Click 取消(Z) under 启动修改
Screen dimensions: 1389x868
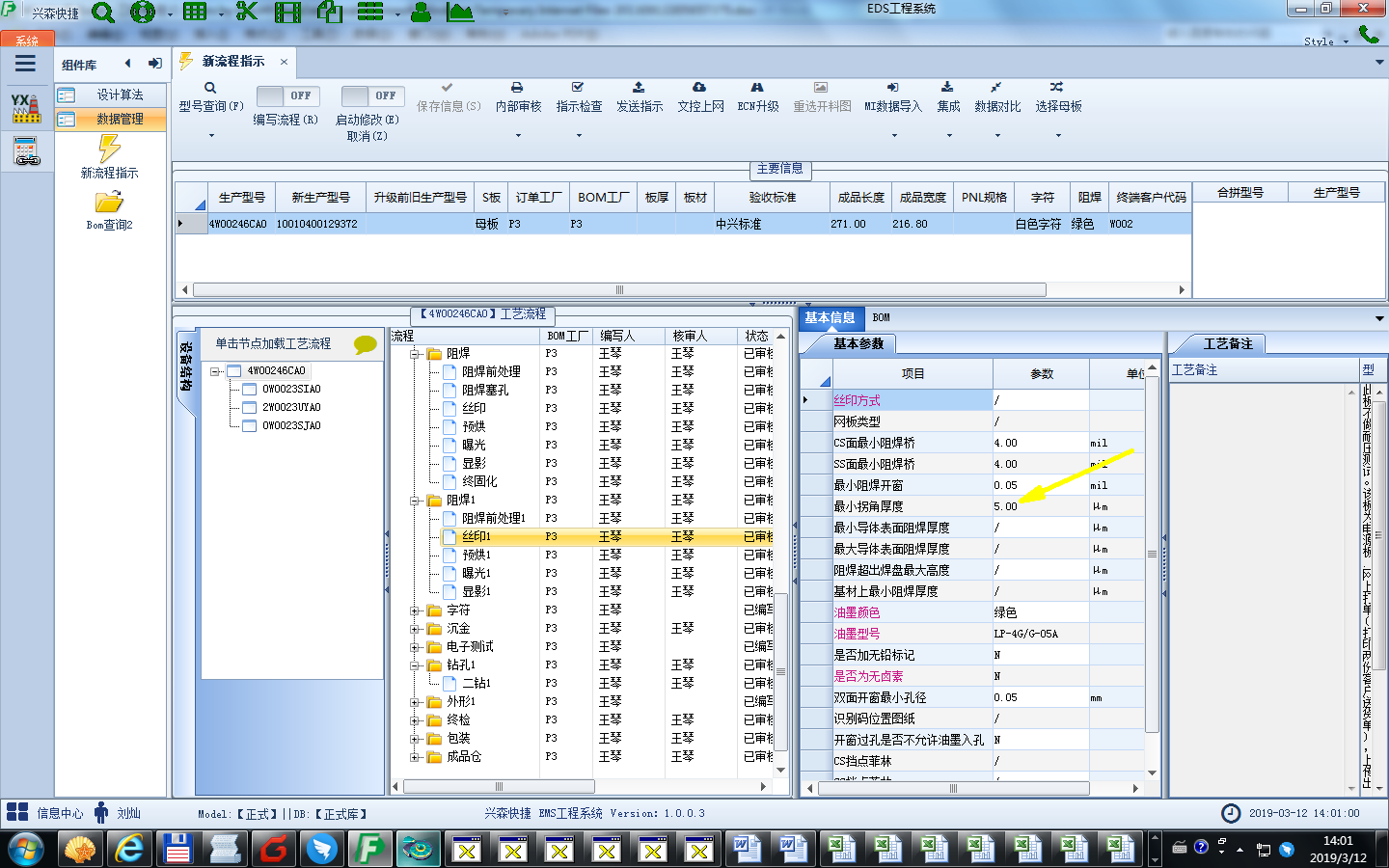tap(367, 137)
